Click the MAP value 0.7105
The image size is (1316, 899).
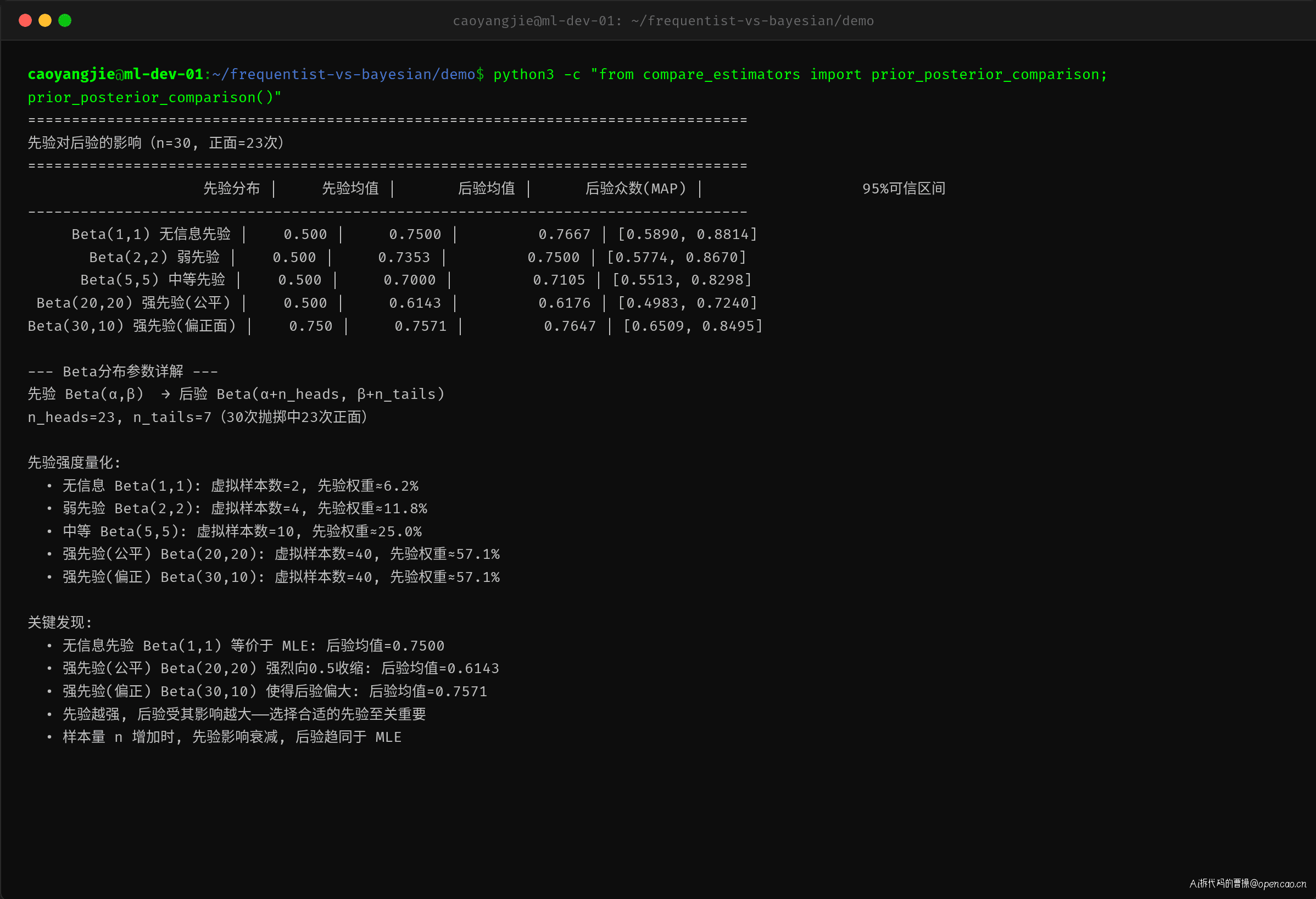(x=559, y=280)
